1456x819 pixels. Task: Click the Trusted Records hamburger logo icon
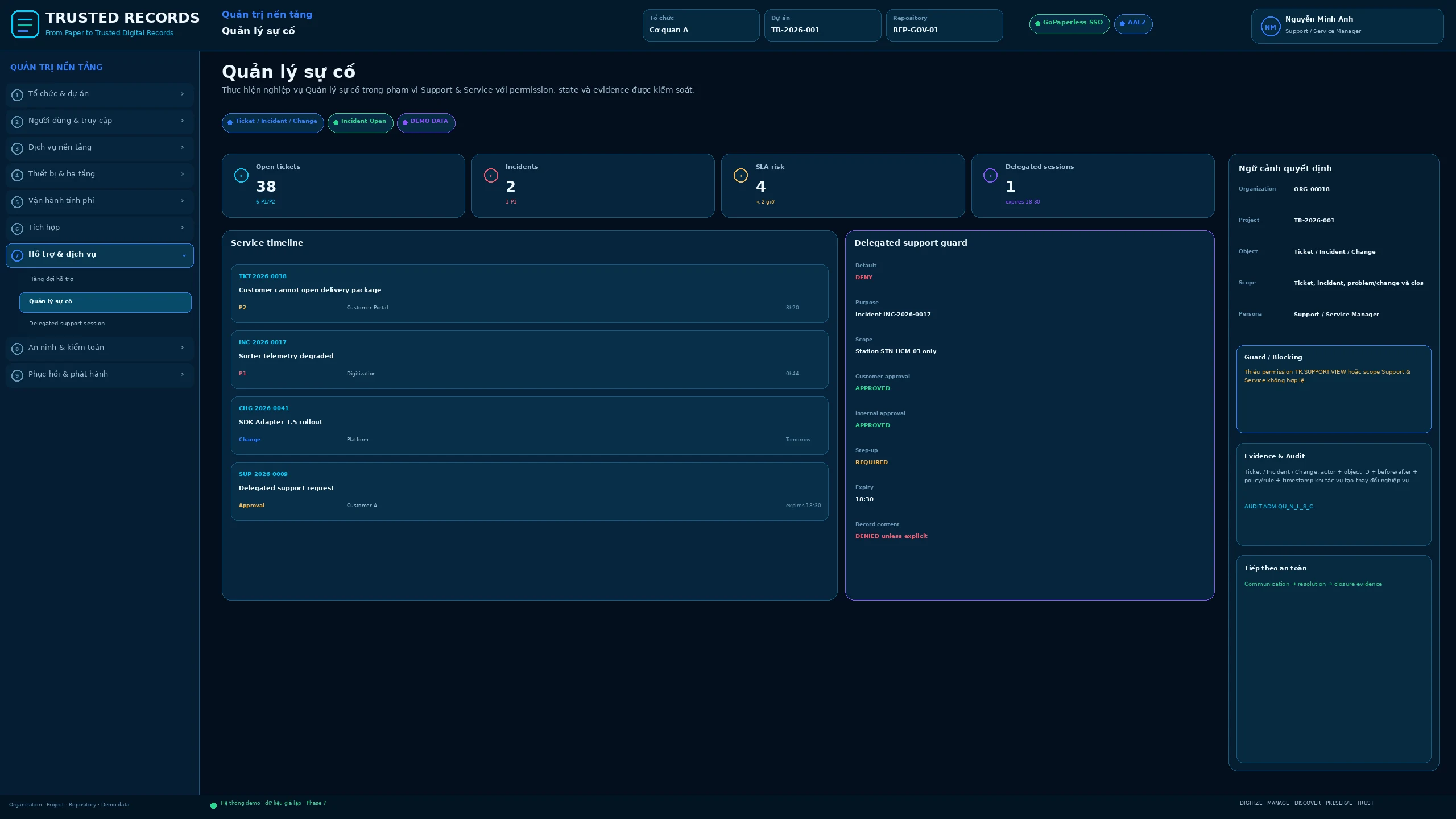pyautogui.click(x=25, y=24)
